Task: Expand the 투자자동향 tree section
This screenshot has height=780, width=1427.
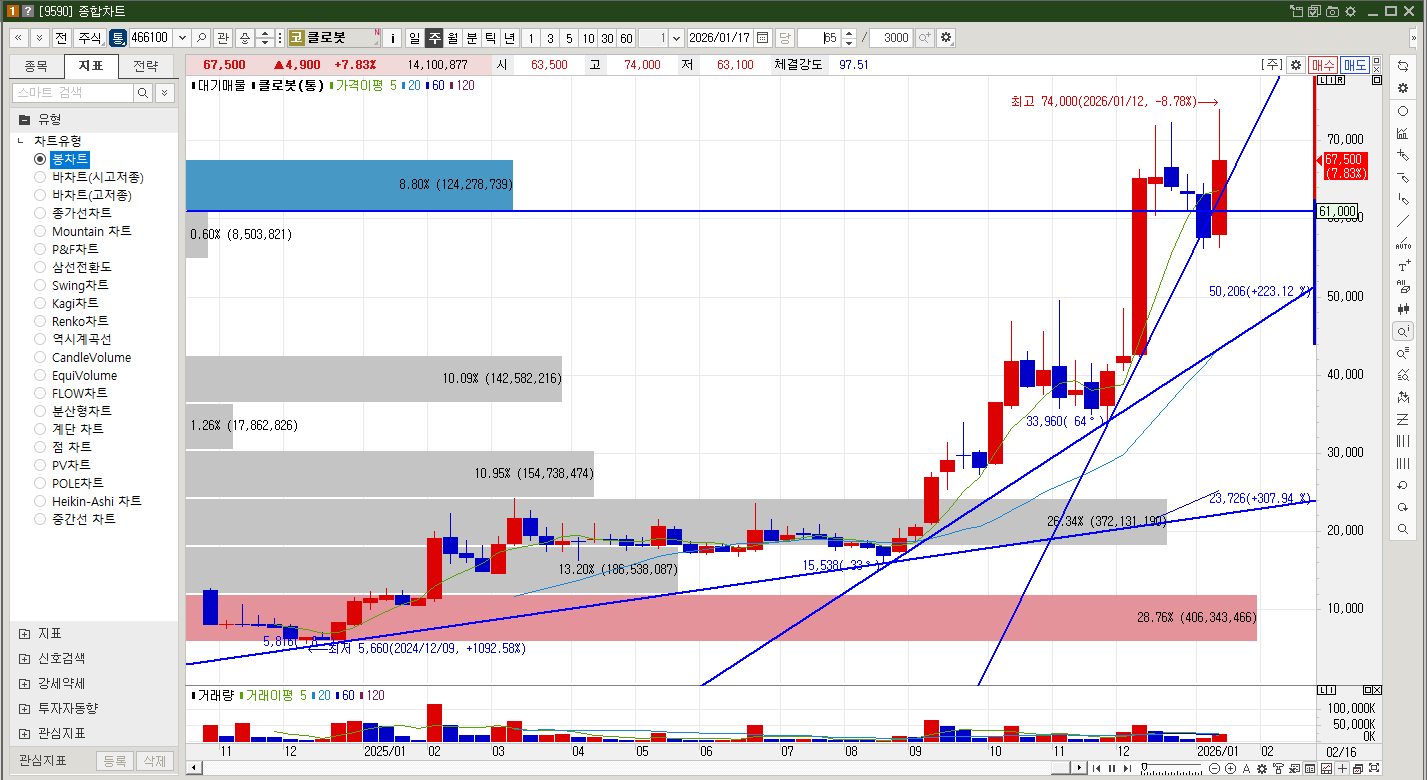Action: (x=24, y=708)
